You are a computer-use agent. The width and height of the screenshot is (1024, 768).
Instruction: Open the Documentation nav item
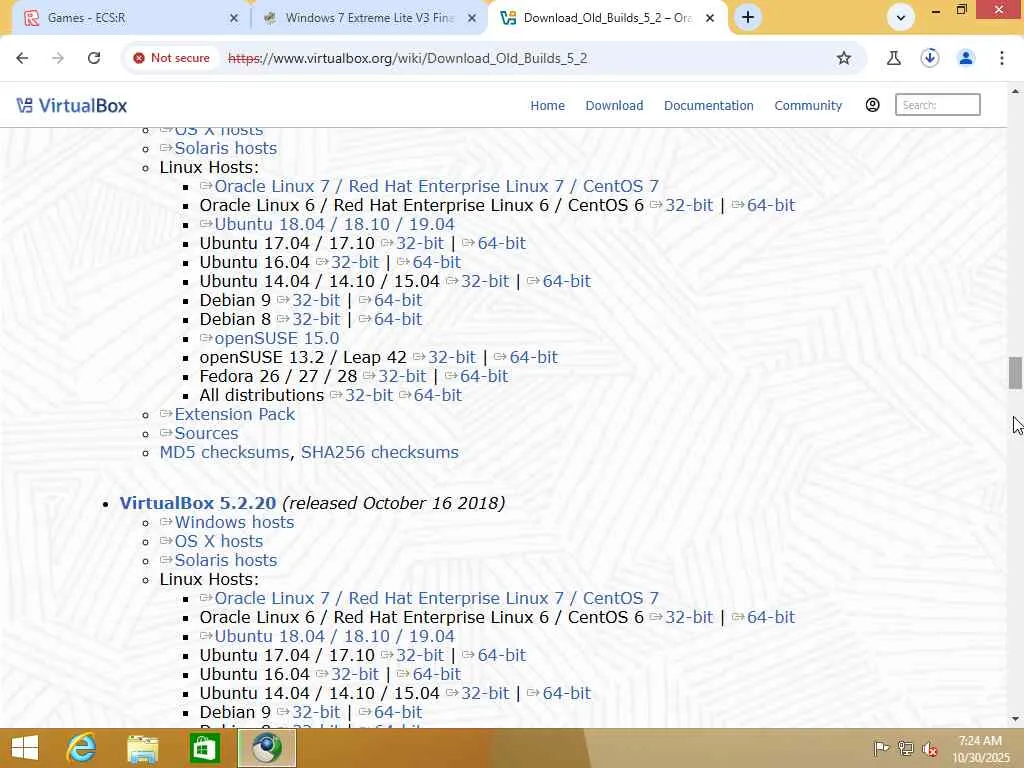pos(709,105)
